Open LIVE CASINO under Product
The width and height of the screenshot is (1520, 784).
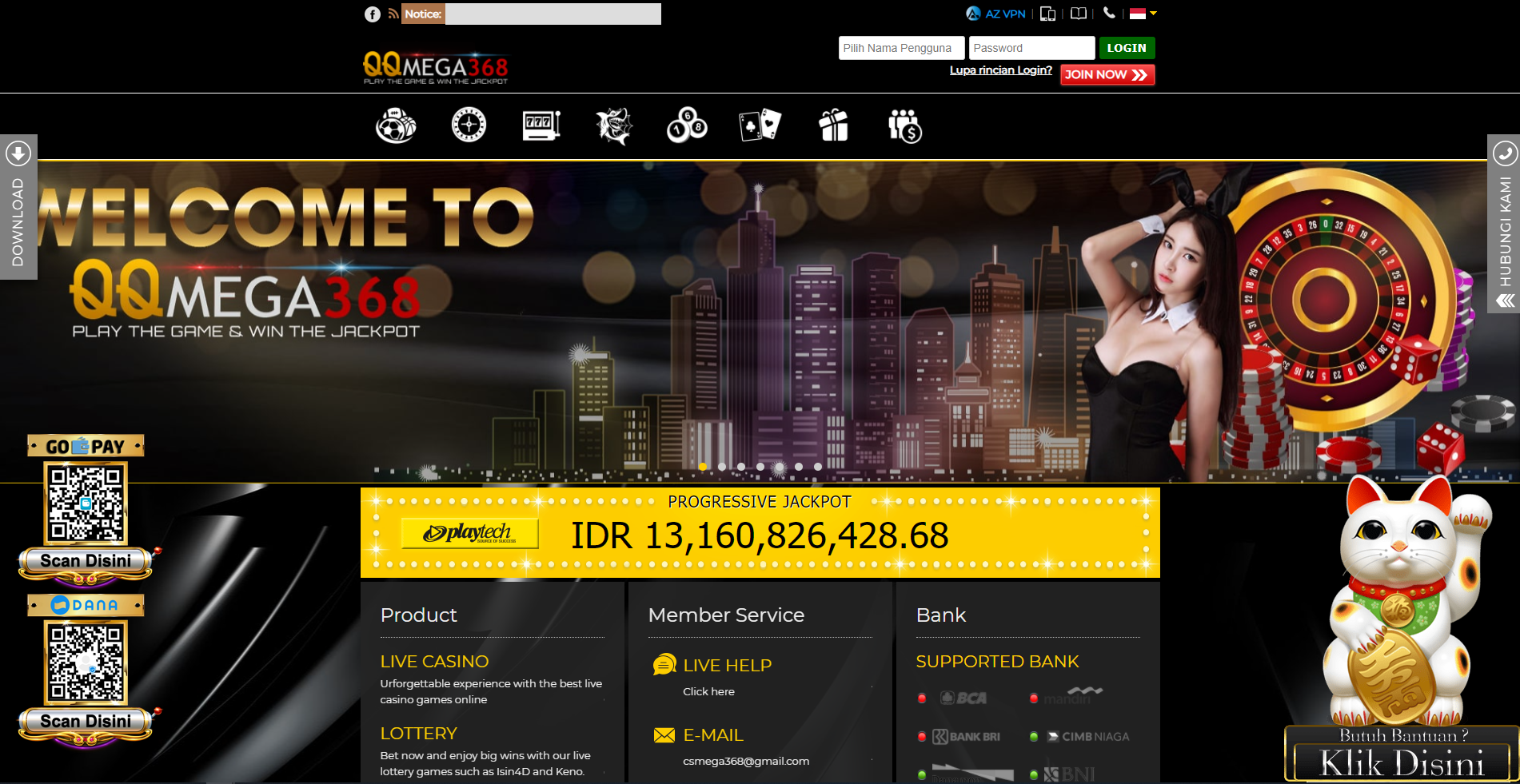point(434,662)
